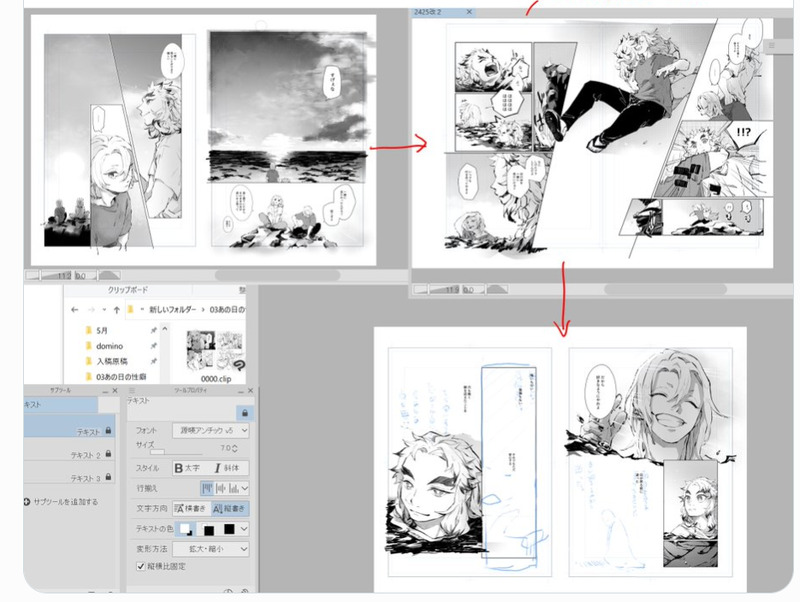Click the lock icon on テキスト 2
800x602 pixels.
tap(108, 454)
